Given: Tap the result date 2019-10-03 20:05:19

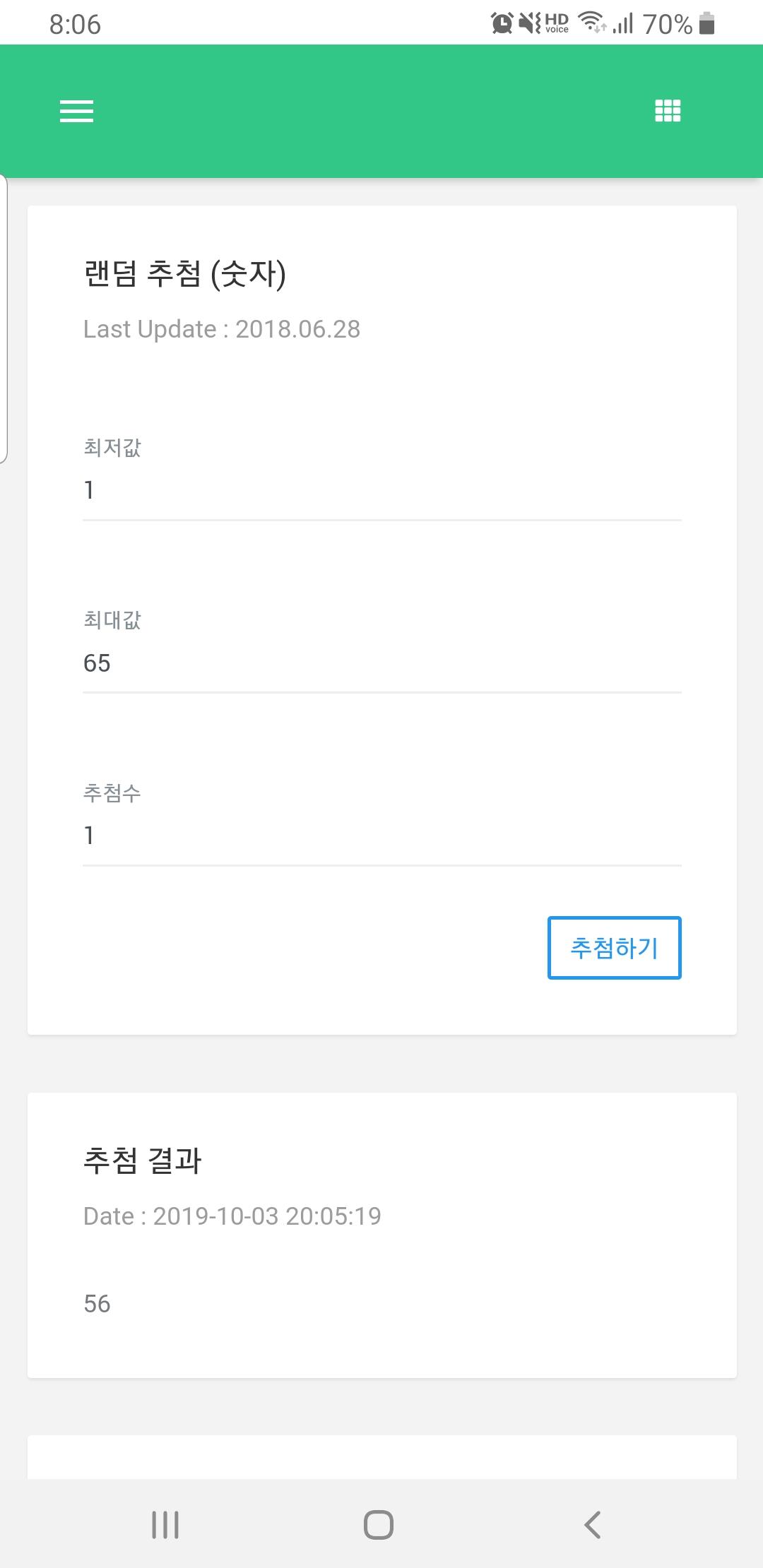Looking at the screenshot, I should tap(232, 1216).
